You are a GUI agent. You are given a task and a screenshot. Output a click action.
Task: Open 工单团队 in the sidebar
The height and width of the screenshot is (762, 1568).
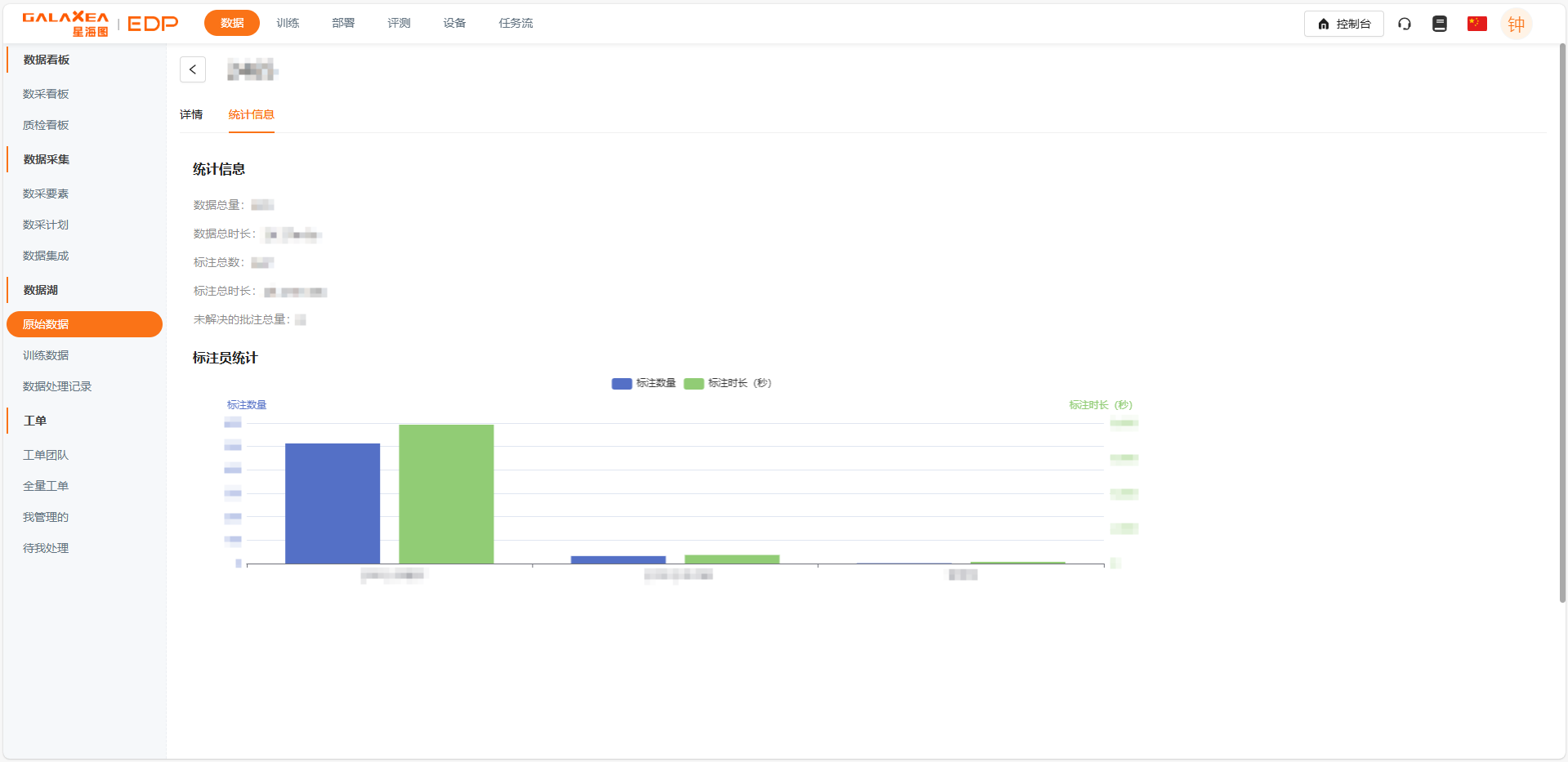46,455
